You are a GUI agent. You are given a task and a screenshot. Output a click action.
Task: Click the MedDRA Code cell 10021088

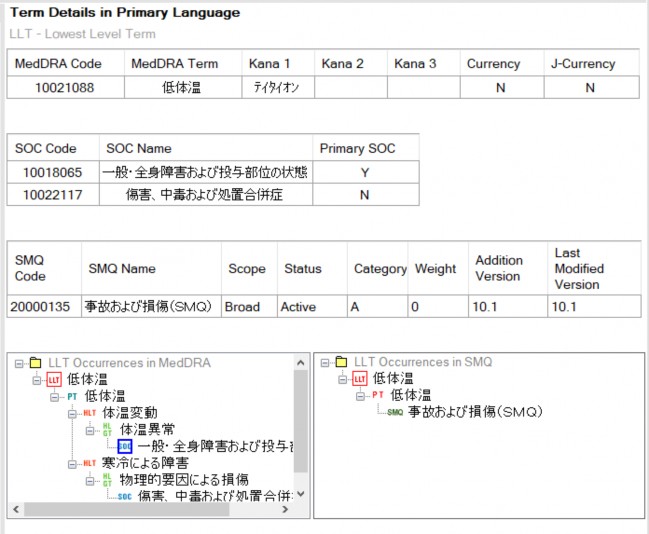point(65,88)
